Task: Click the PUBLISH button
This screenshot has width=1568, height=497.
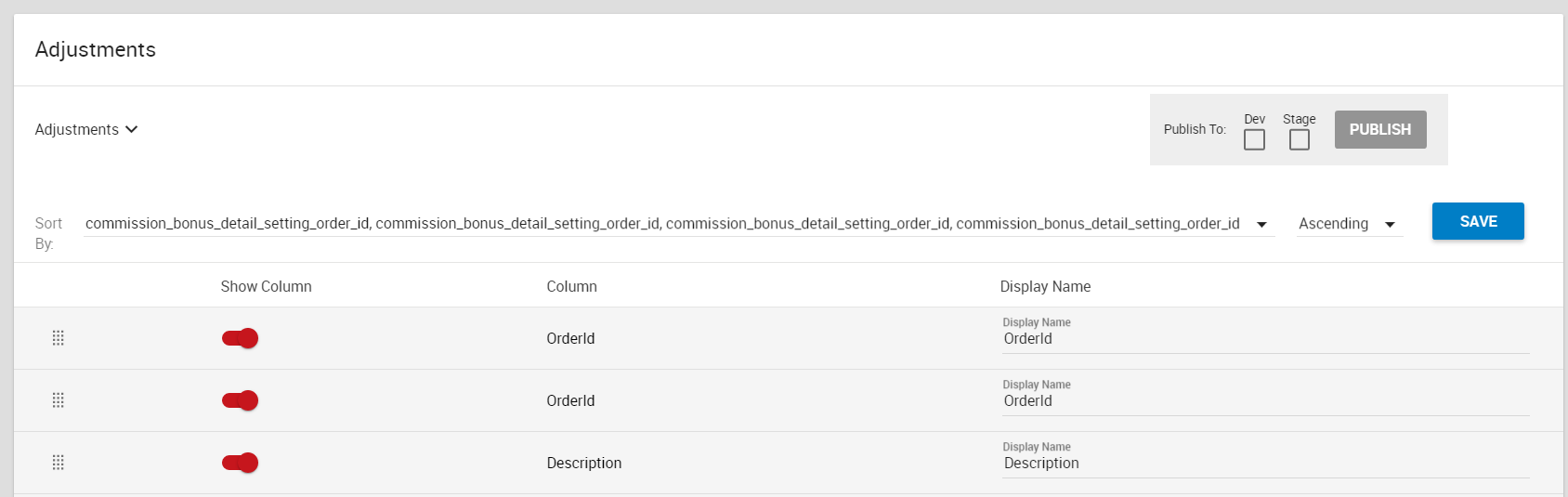Action: point(1380,129)
